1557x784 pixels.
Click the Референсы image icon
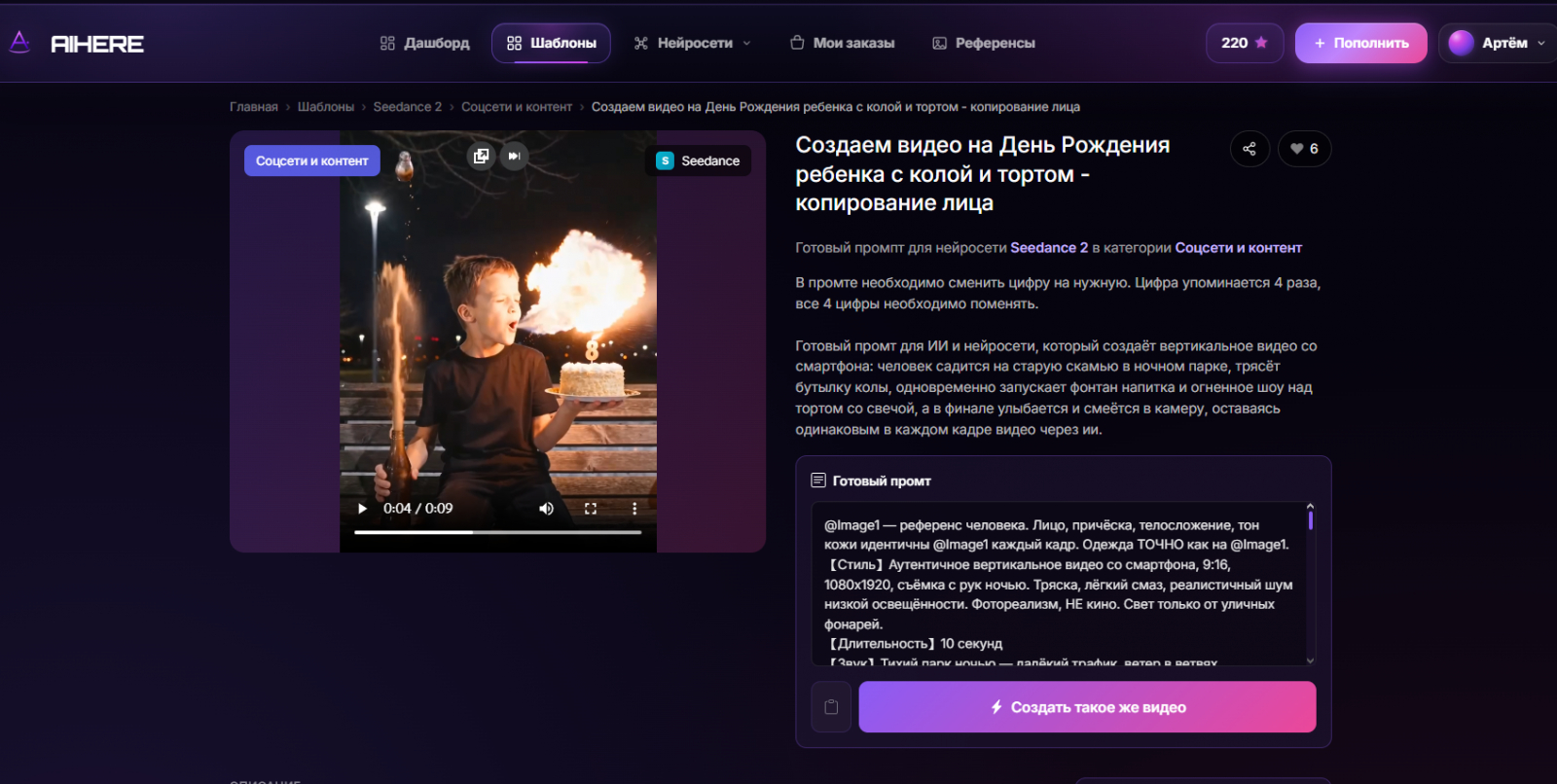point(939,43)
